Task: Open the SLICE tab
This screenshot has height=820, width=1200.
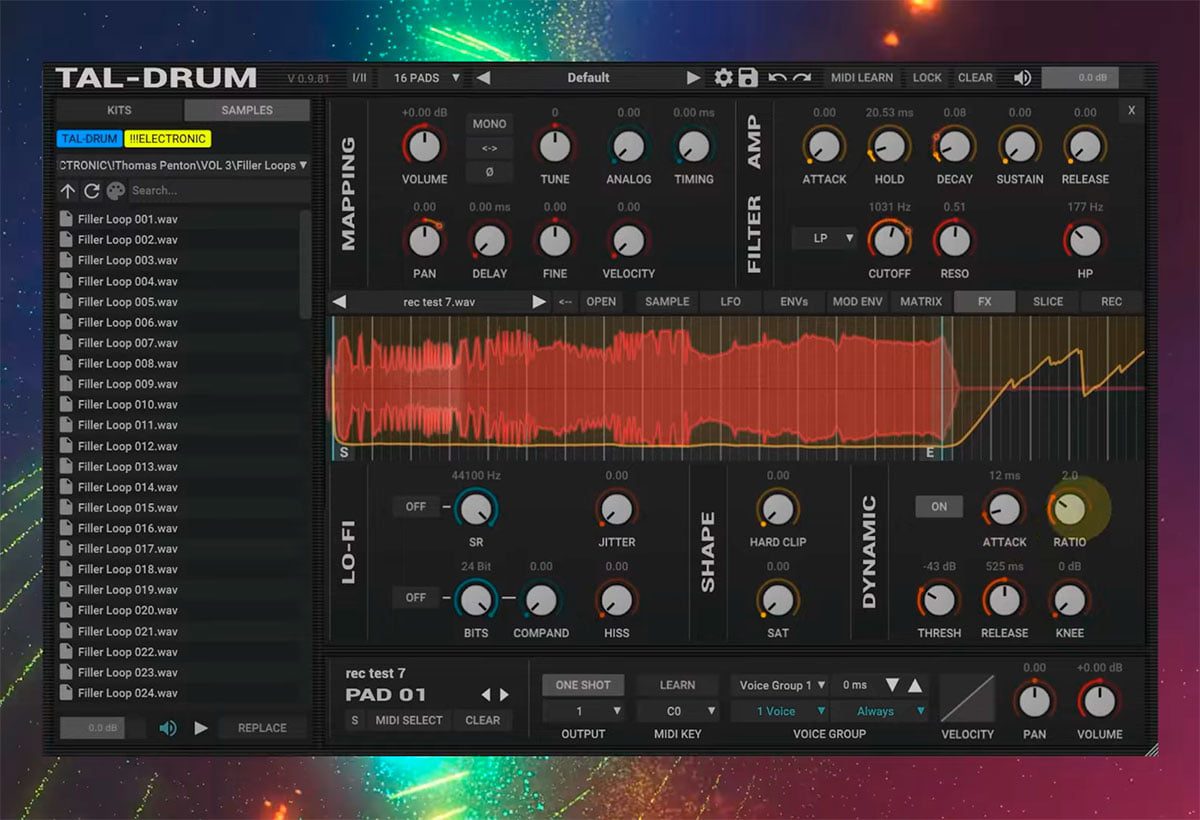Action: pos(1048,301)
